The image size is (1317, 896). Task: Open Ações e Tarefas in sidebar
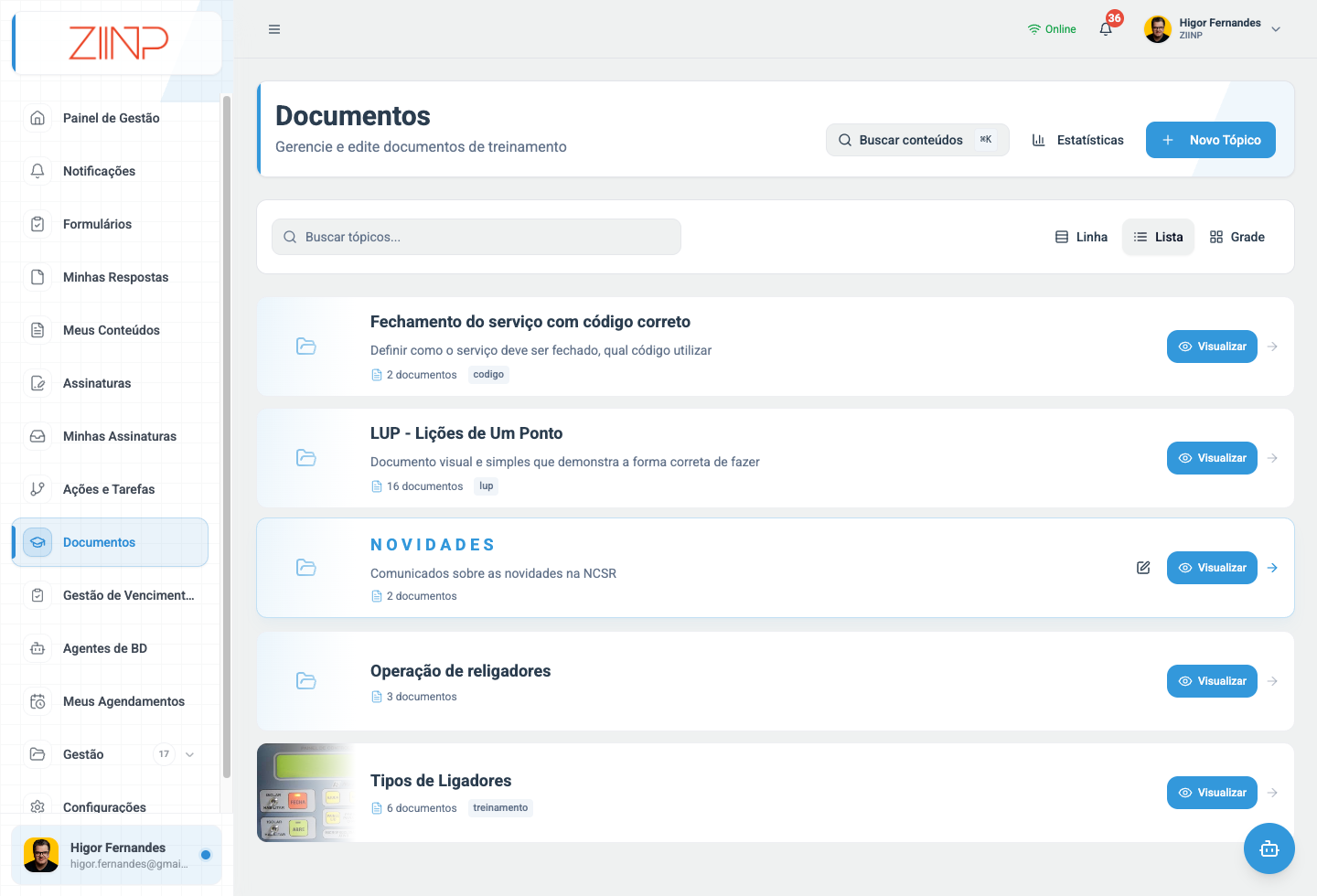(110, 489)
